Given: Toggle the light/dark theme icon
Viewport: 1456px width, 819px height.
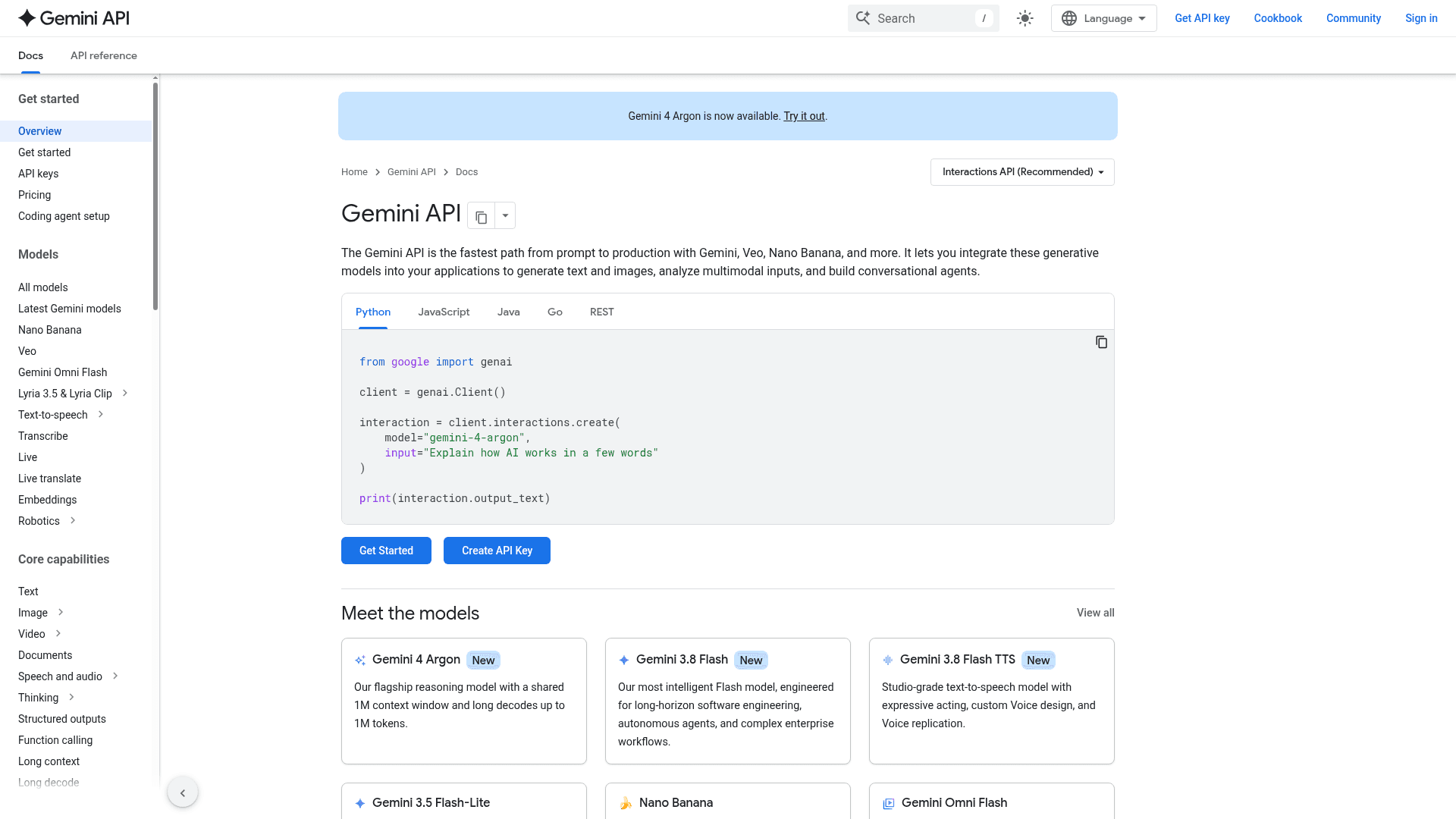Looking at the screenshot, I should pos(1025,18).
